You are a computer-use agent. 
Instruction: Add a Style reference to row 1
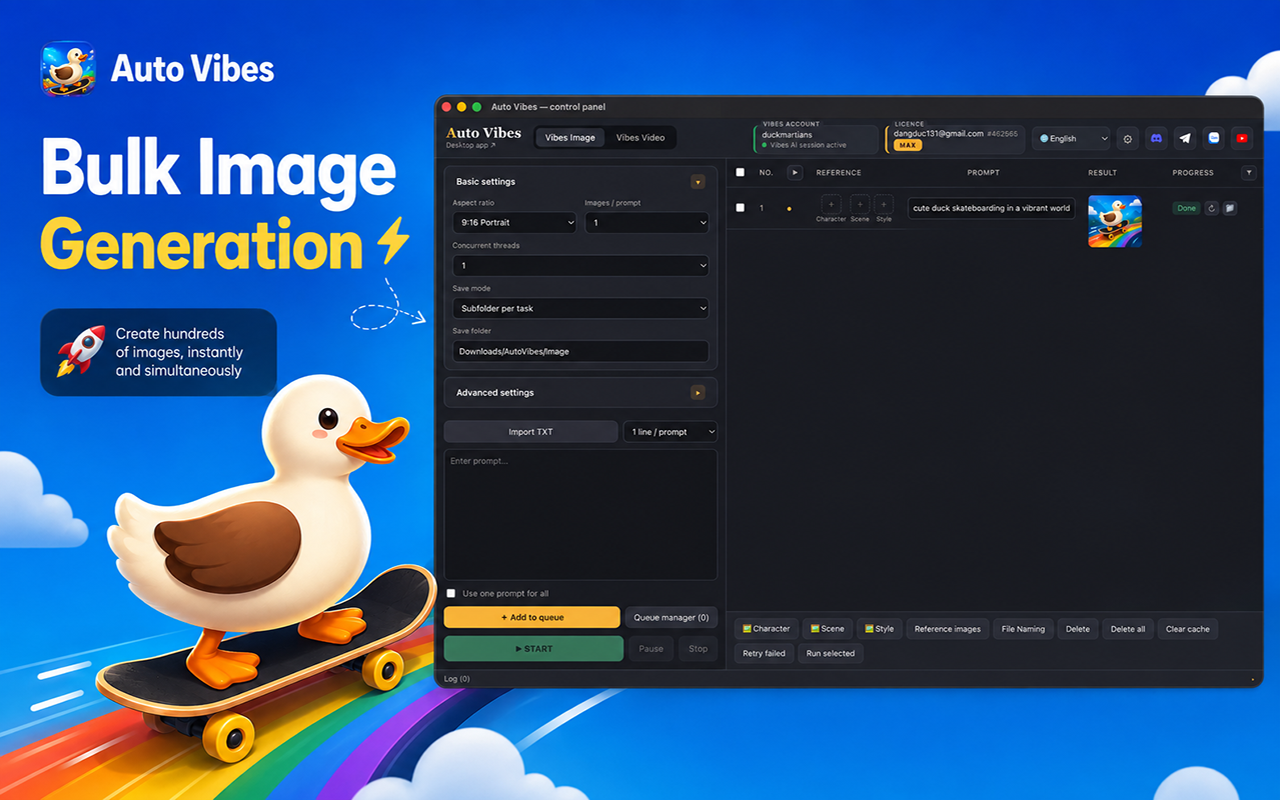click(884, 204)
